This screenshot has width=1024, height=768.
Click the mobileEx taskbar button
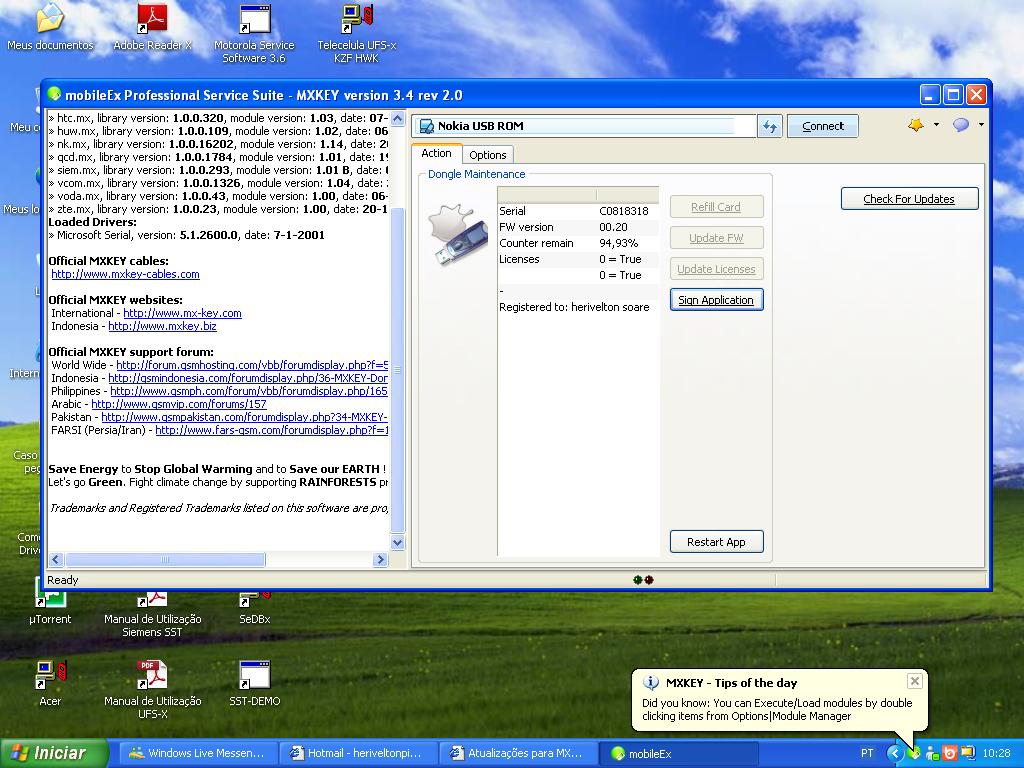678,753
